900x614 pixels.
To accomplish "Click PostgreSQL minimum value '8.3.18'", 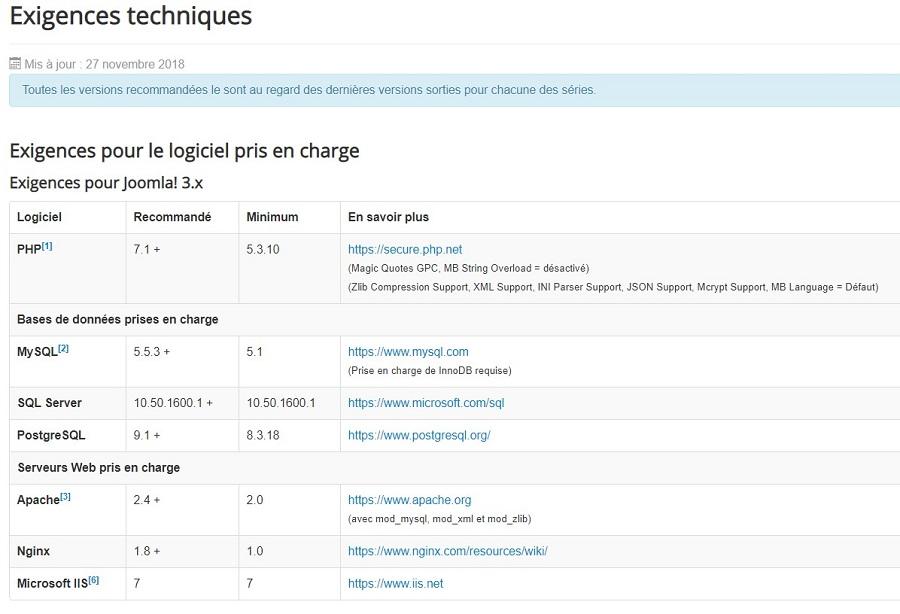I will [263, 435].
